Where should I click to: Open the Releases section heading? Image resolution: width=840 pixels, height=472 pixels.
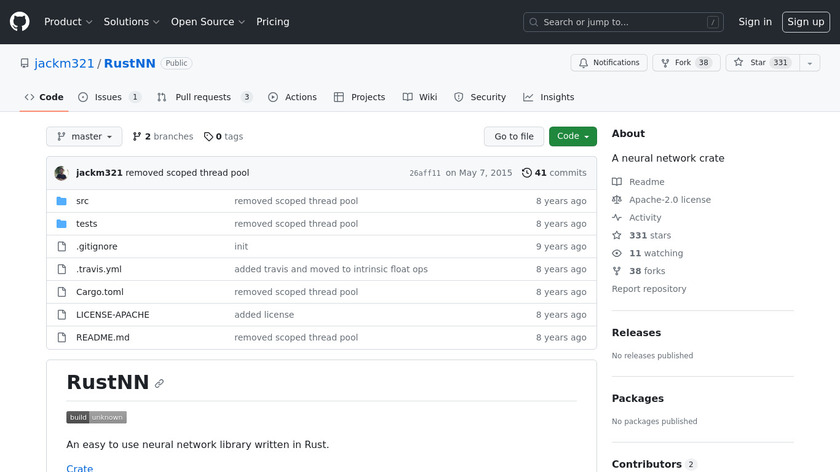tap(636, 333)
